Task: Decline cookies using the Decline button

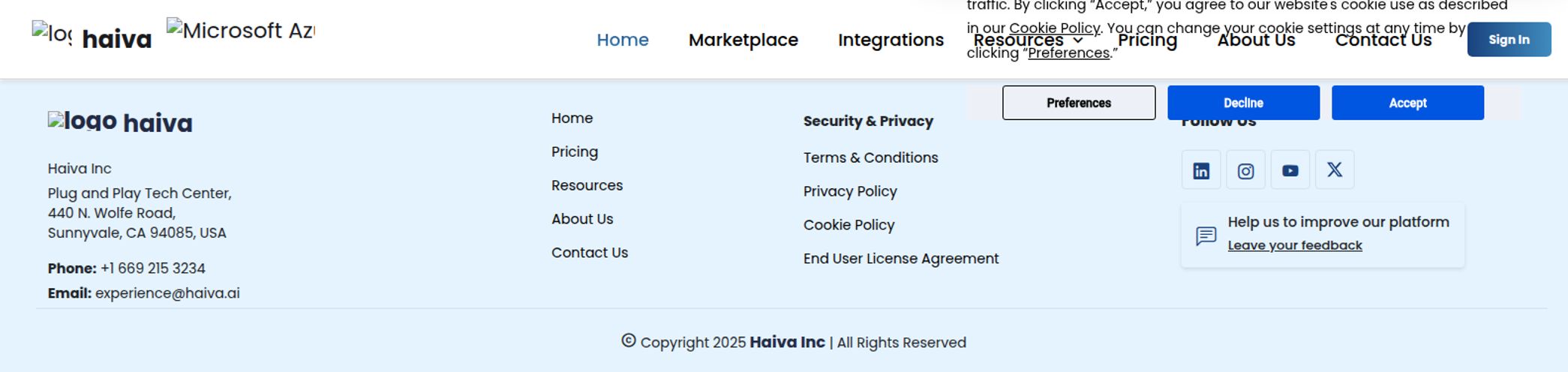Action: pyautogui.click(x=1243, y=103)
